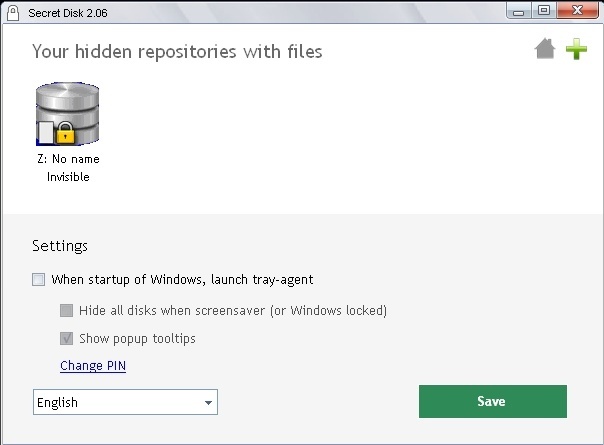Viewport: 604px width, 445px height.
Task: Click the 'Invisible' status text
Action: [x=68, y=177]
